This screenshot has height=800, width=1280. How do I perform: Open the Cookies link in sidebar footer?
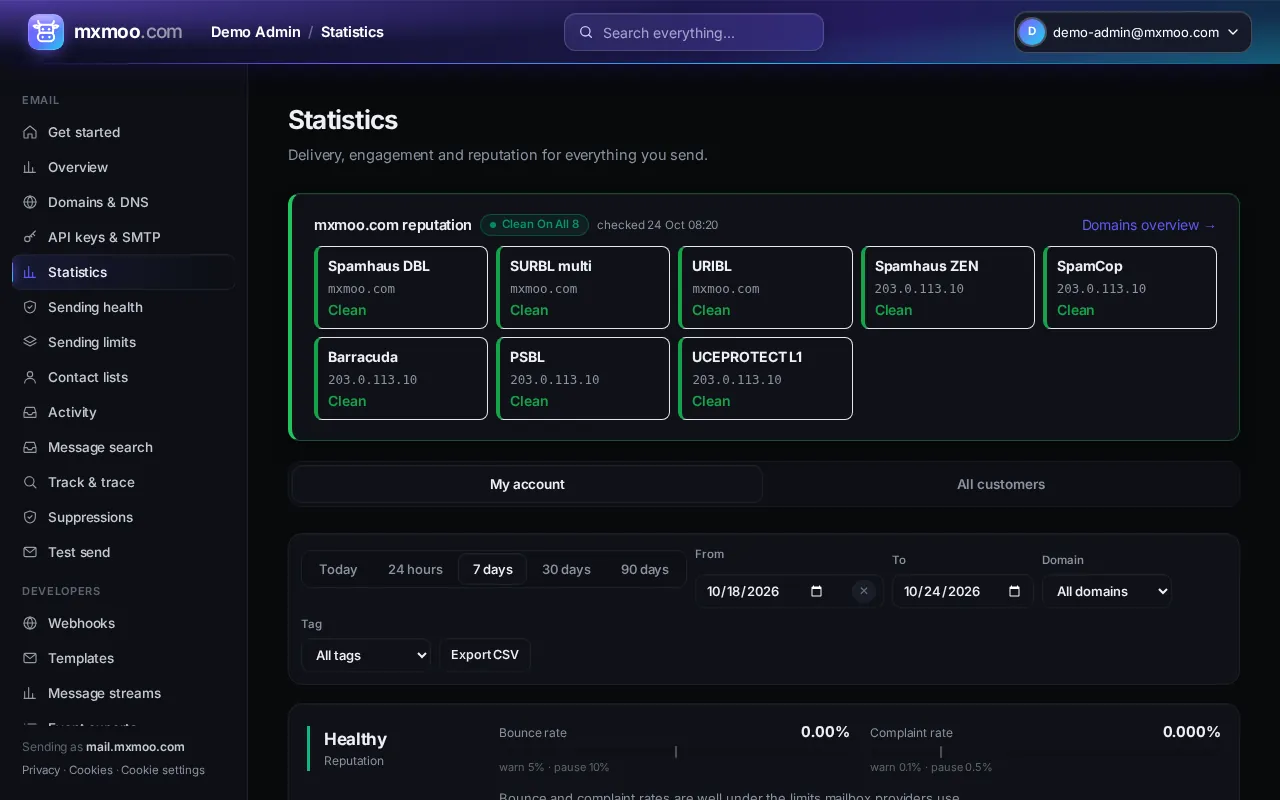point(91,770)
